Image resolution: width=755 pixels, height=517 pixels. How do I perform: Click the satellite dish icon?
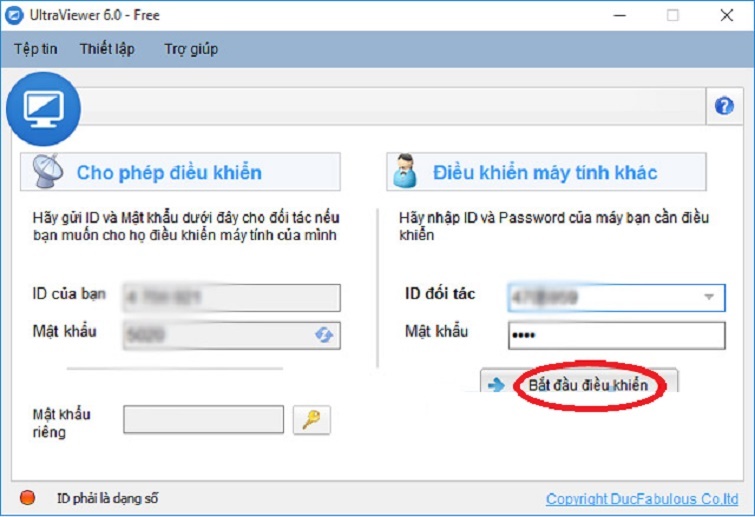pos(47,172)
